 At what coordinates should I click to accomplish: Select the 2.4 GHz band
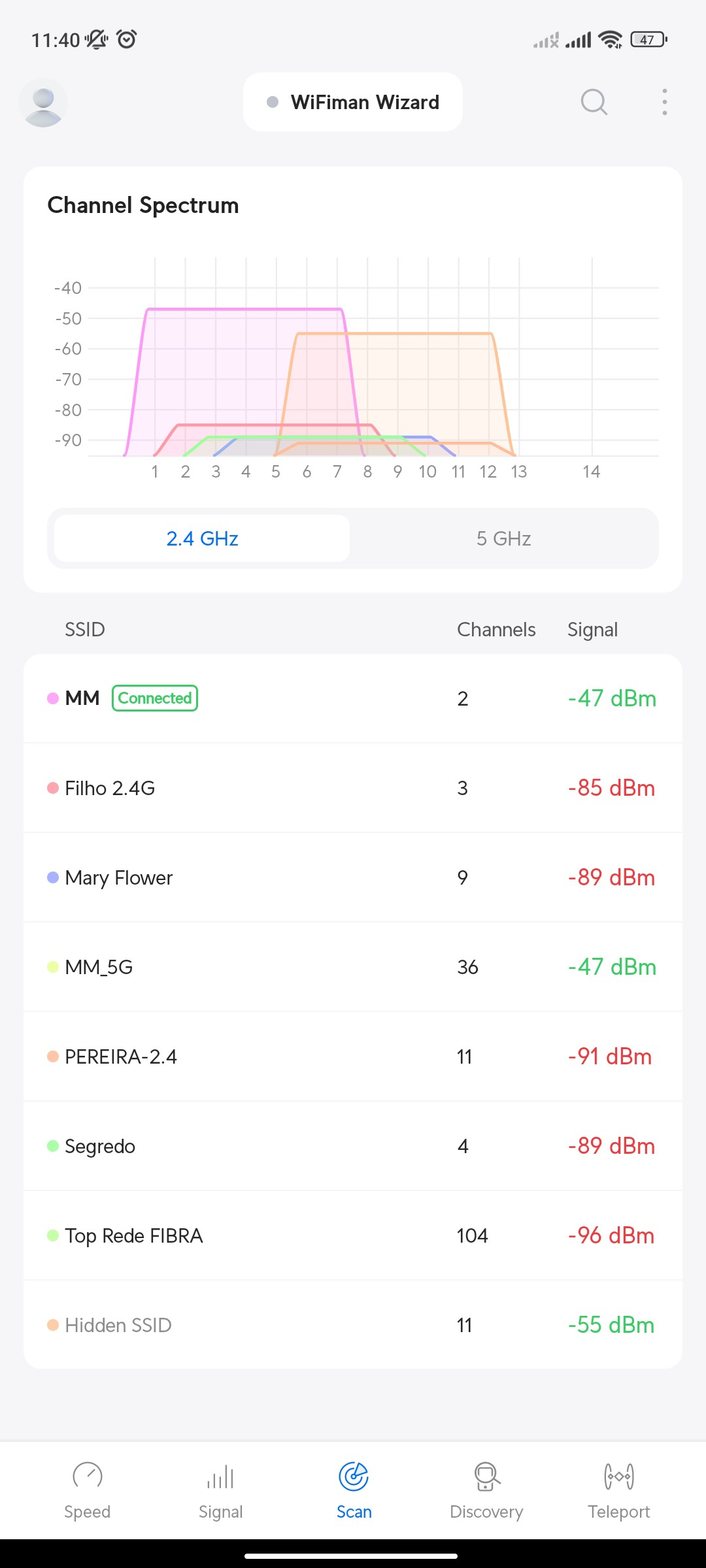point(202,538)
